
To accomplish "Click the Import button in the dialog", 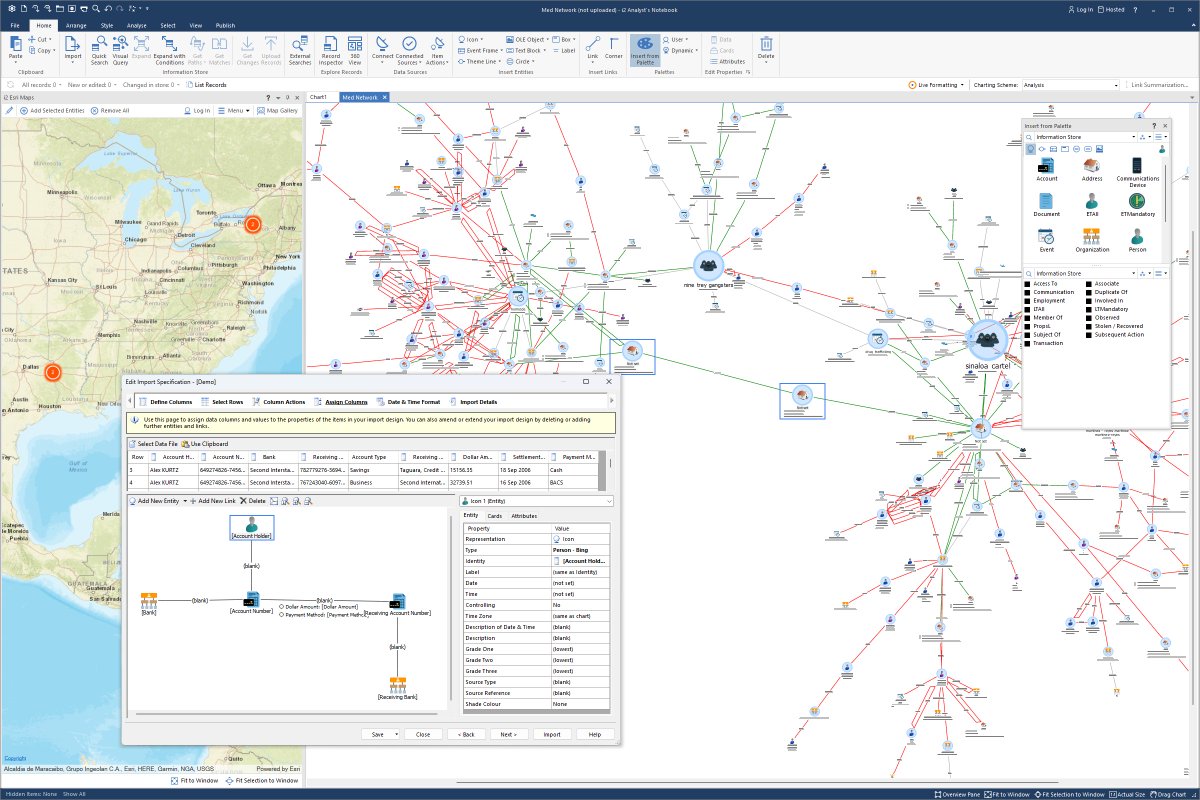I will point(554,734).
